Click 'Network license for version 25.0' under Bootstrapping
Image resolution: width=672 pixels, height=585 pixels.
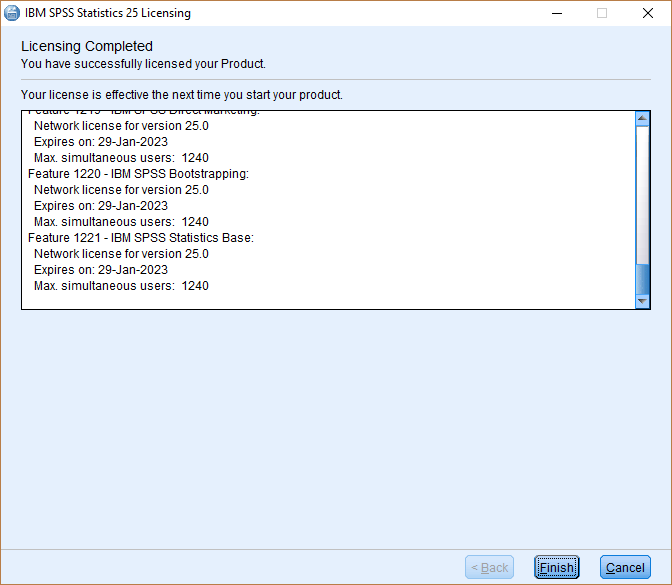(x=121, y=190)
